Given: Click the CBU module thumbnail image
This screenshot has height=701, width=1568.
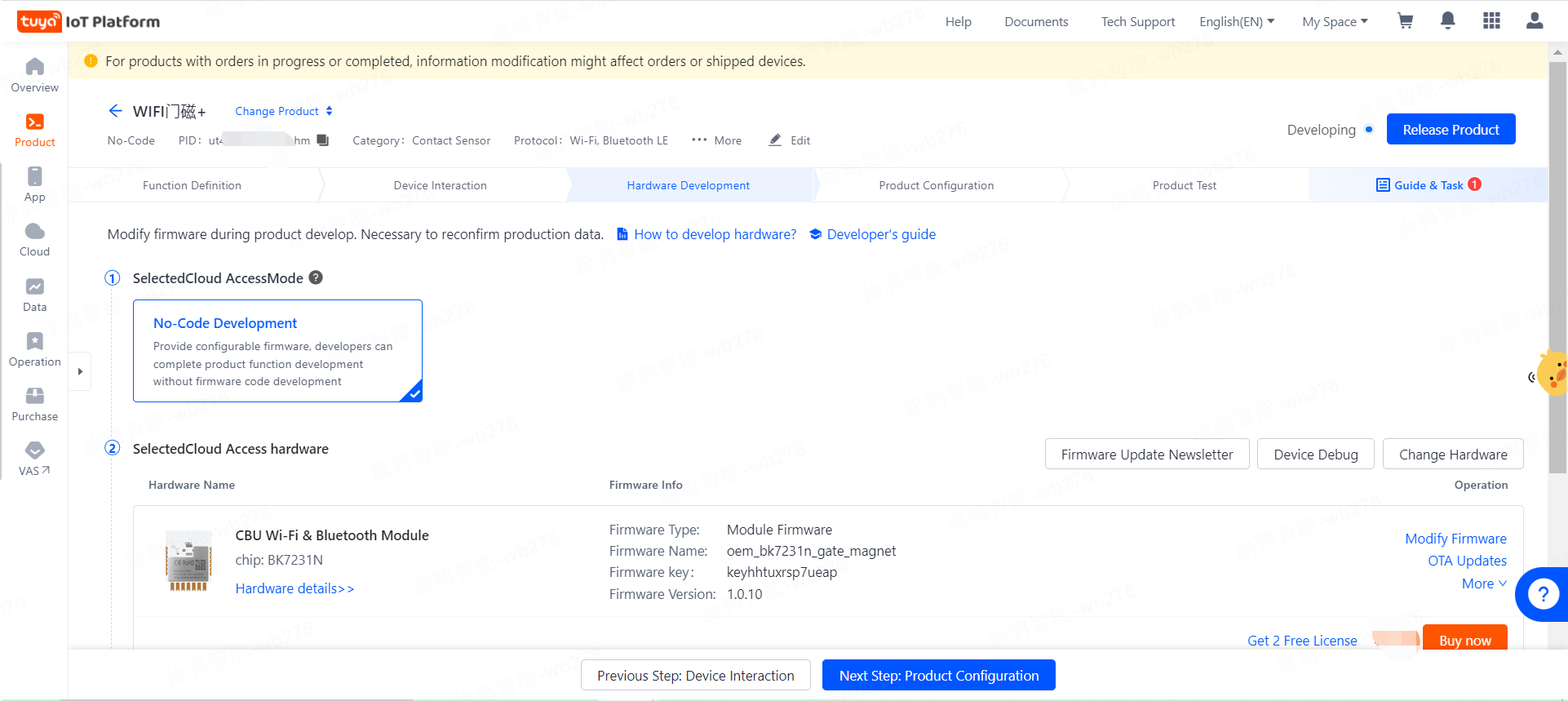Looking at the screenshot, I should (x=188, y=560).
